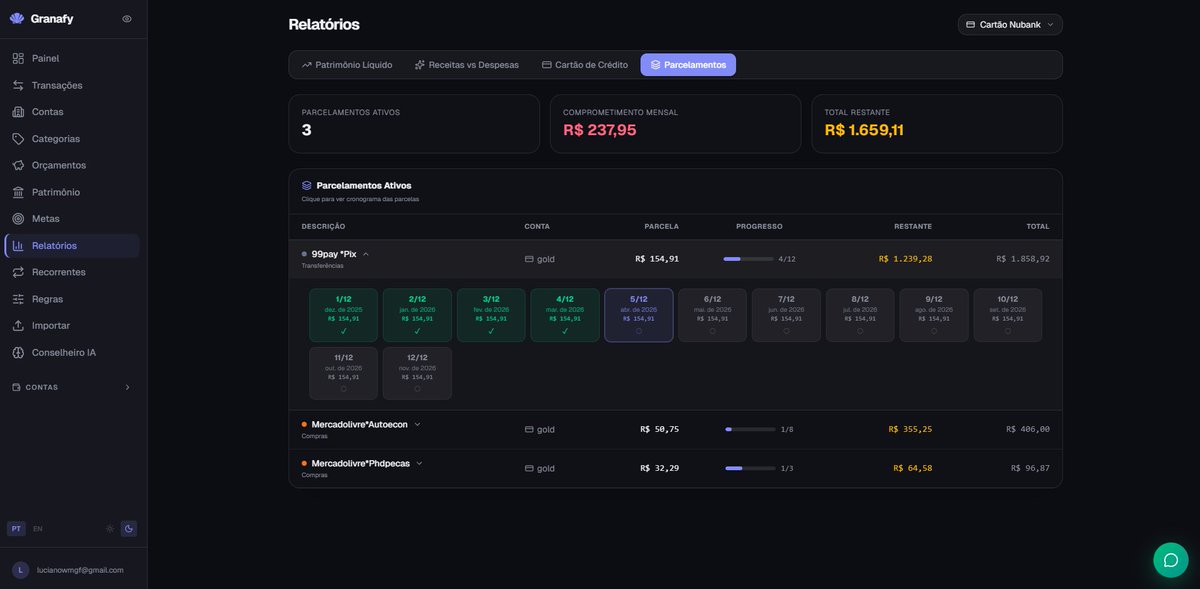
Task: Select paid installment 4/12 mar. de 2026
Action: click(x=565, y=315)
